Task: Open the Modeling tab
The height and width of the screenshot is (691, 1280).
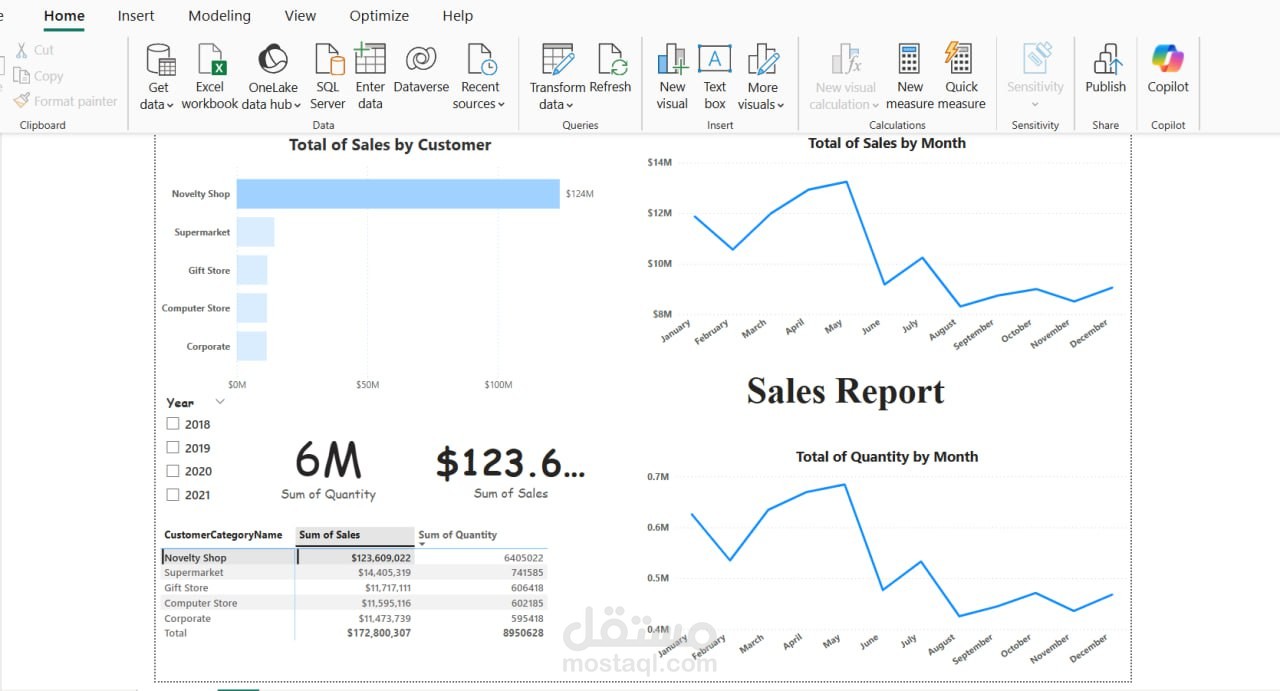Action: [x=220, y=16]
